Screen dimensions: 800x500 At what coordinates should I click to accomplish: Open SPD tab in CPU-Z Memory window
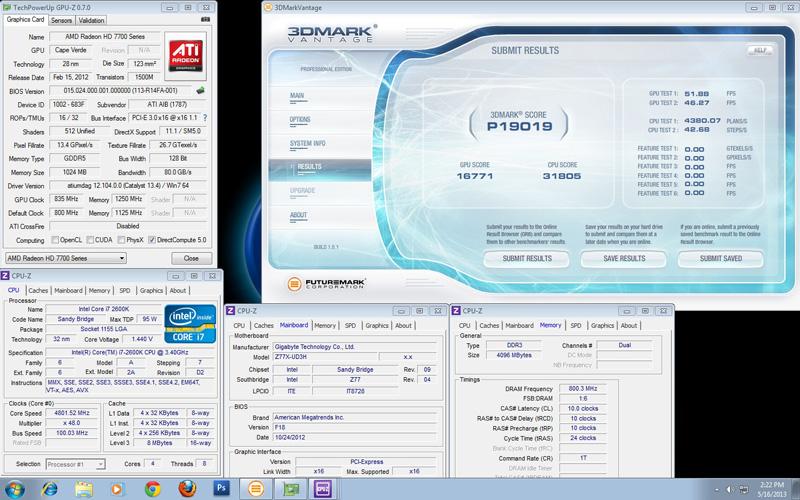point(576,326)
